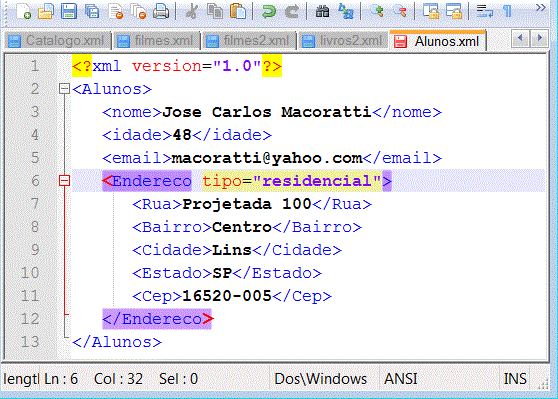Show all characters with the pilcrow icon
558x399 pixels.
(507, 11)
